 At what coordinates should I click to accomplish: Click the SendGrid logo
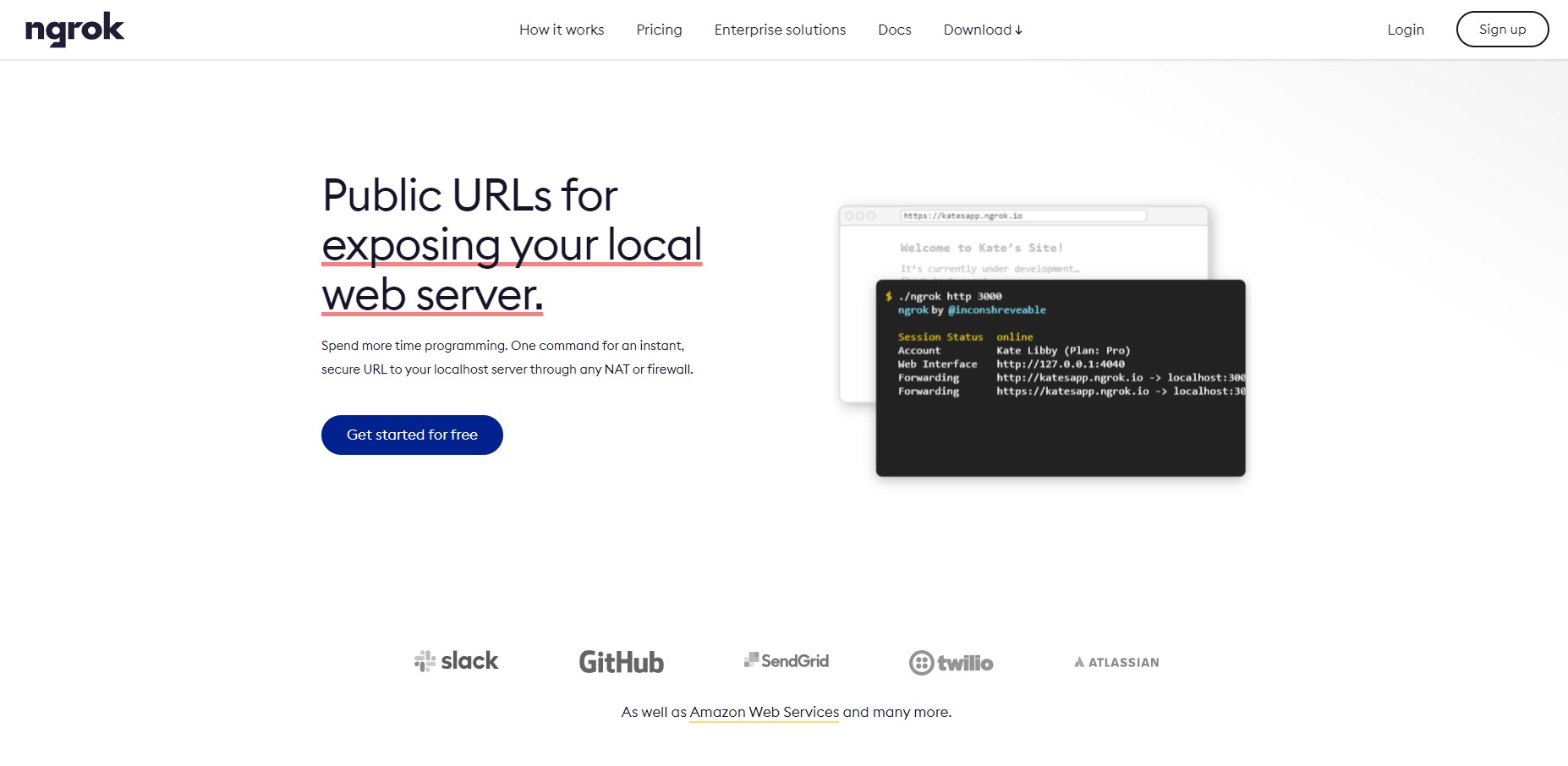pos(787,660)
